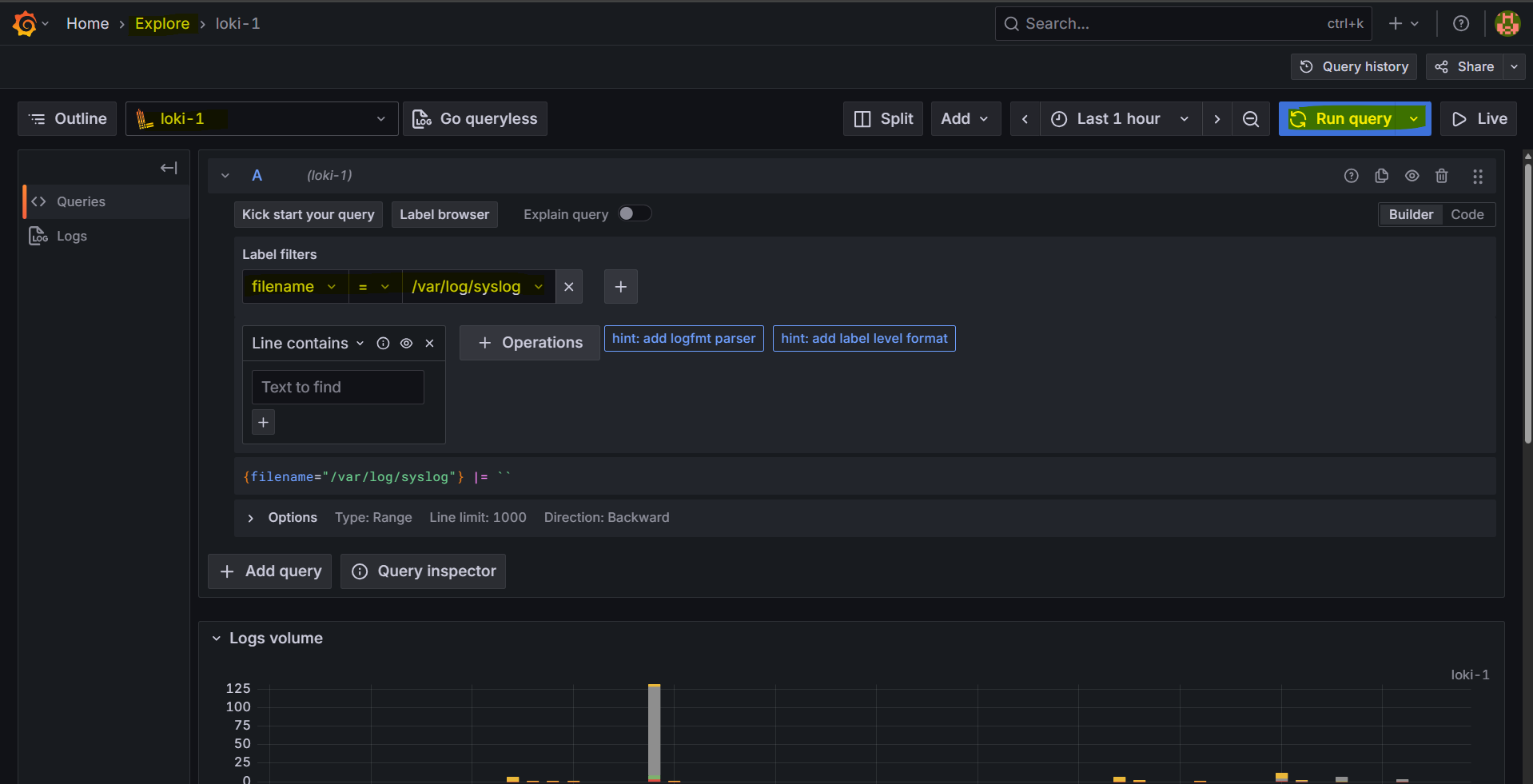This screenshot has height=784, width=1533.
Task: Go to Home breadcrumb
Action: [x=88, y=24]
